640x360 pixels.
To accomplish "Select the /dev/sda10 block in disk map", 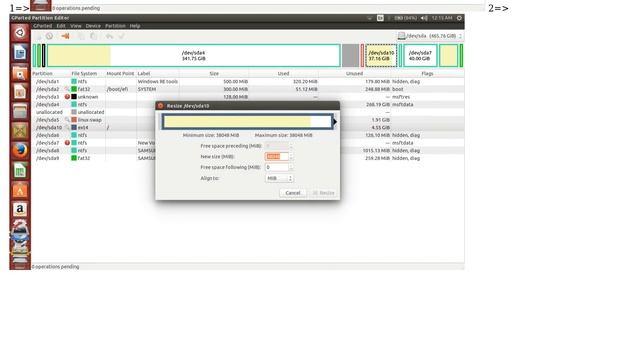I will (381, 56).
